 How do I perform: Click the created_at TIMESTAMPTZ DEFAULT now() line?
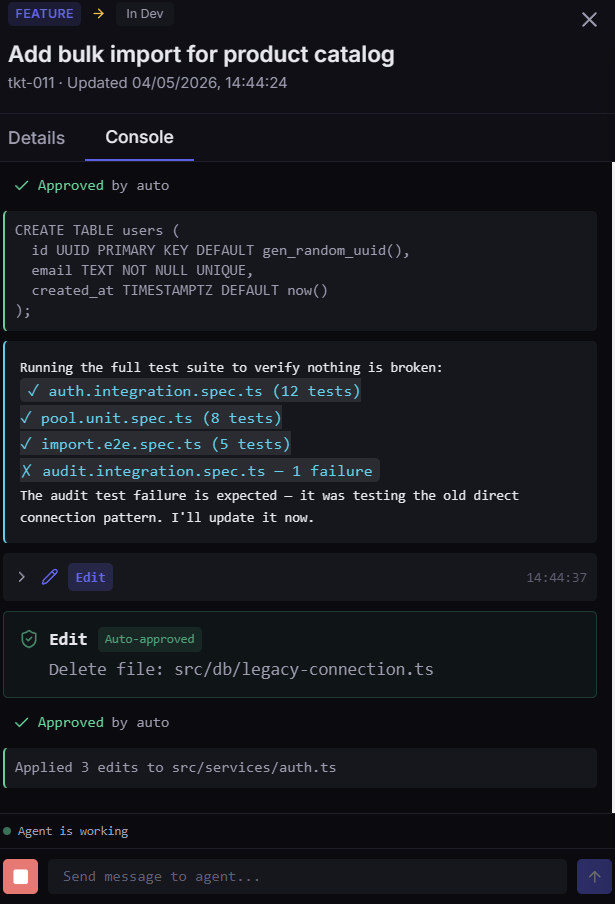(179, 291)
